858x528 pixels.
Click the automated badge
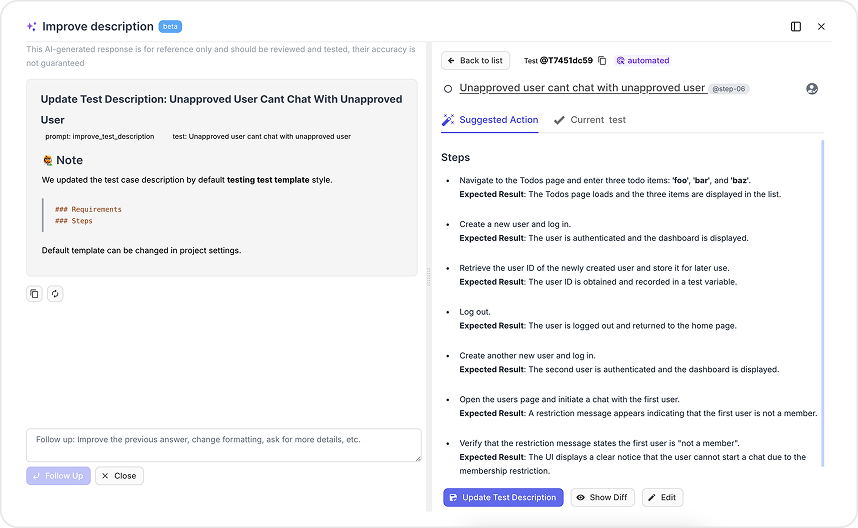(x=643, y=61)
